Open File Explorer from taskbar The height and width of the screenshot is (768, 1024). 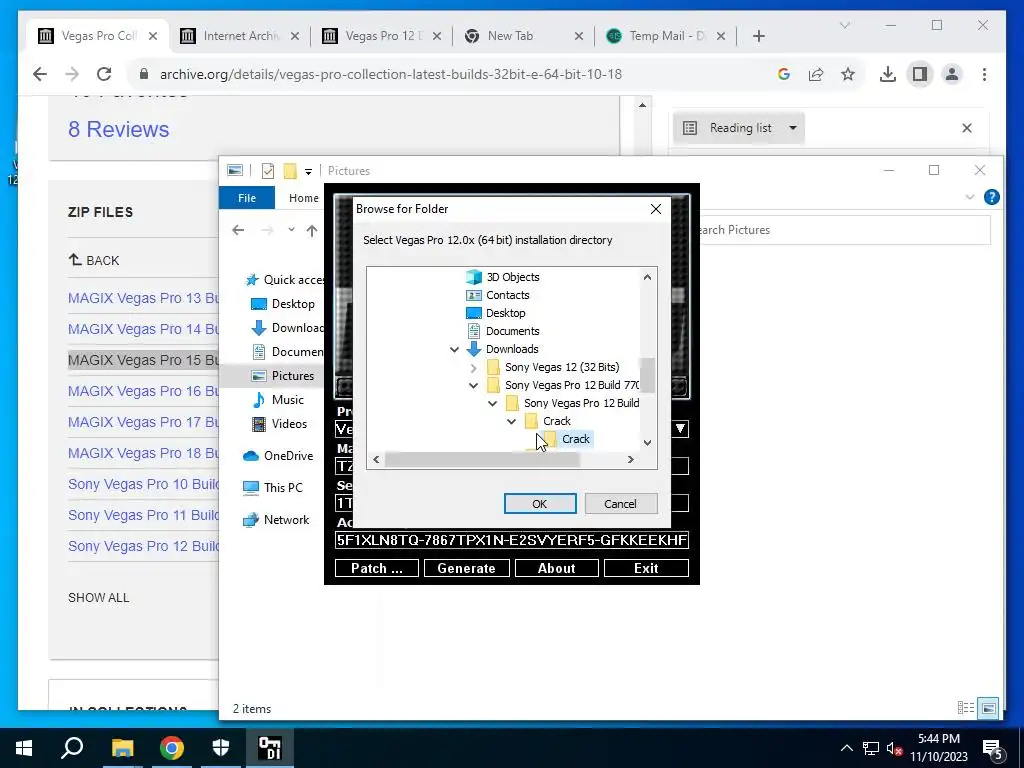point(122,748)
